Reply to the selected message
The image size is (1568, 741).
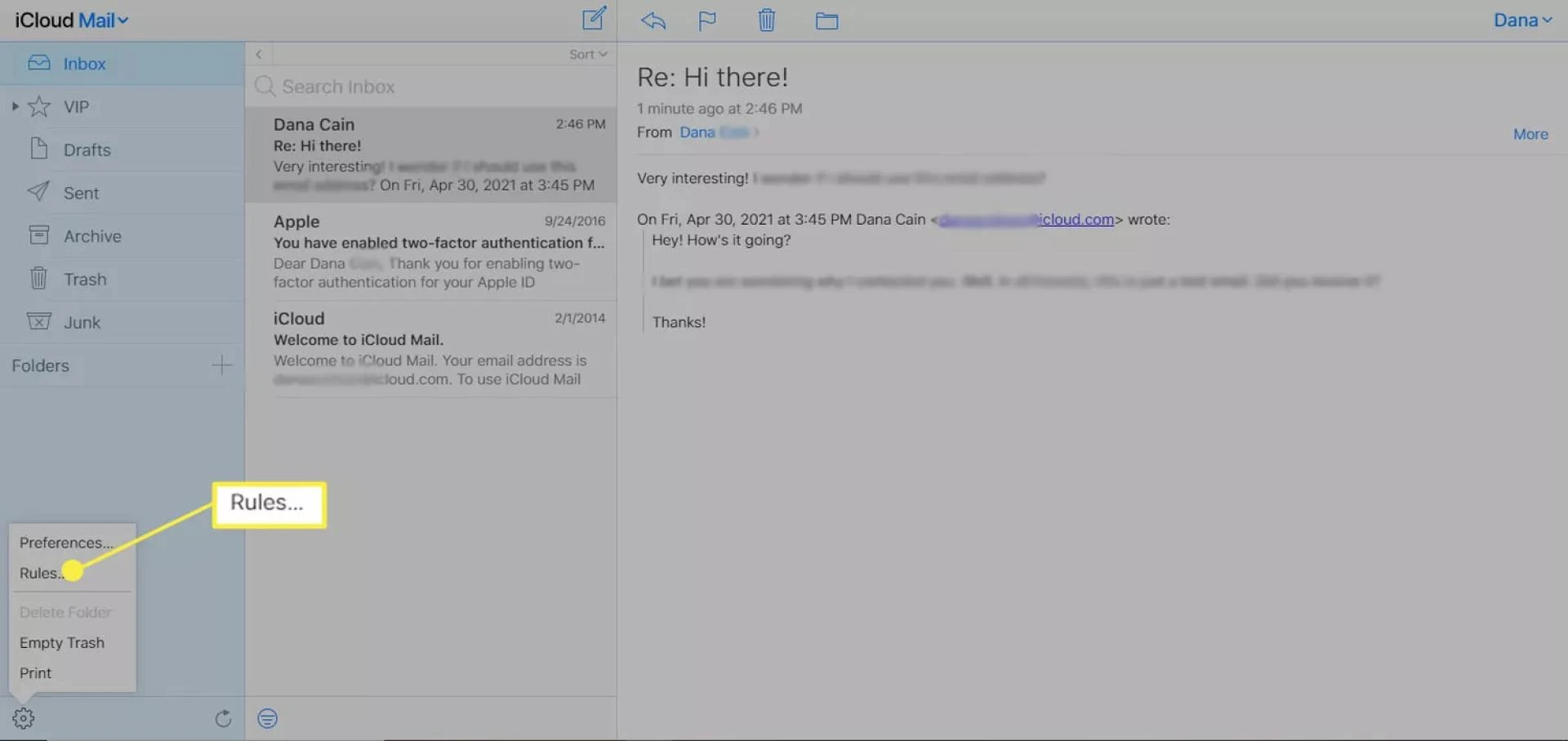653,20
